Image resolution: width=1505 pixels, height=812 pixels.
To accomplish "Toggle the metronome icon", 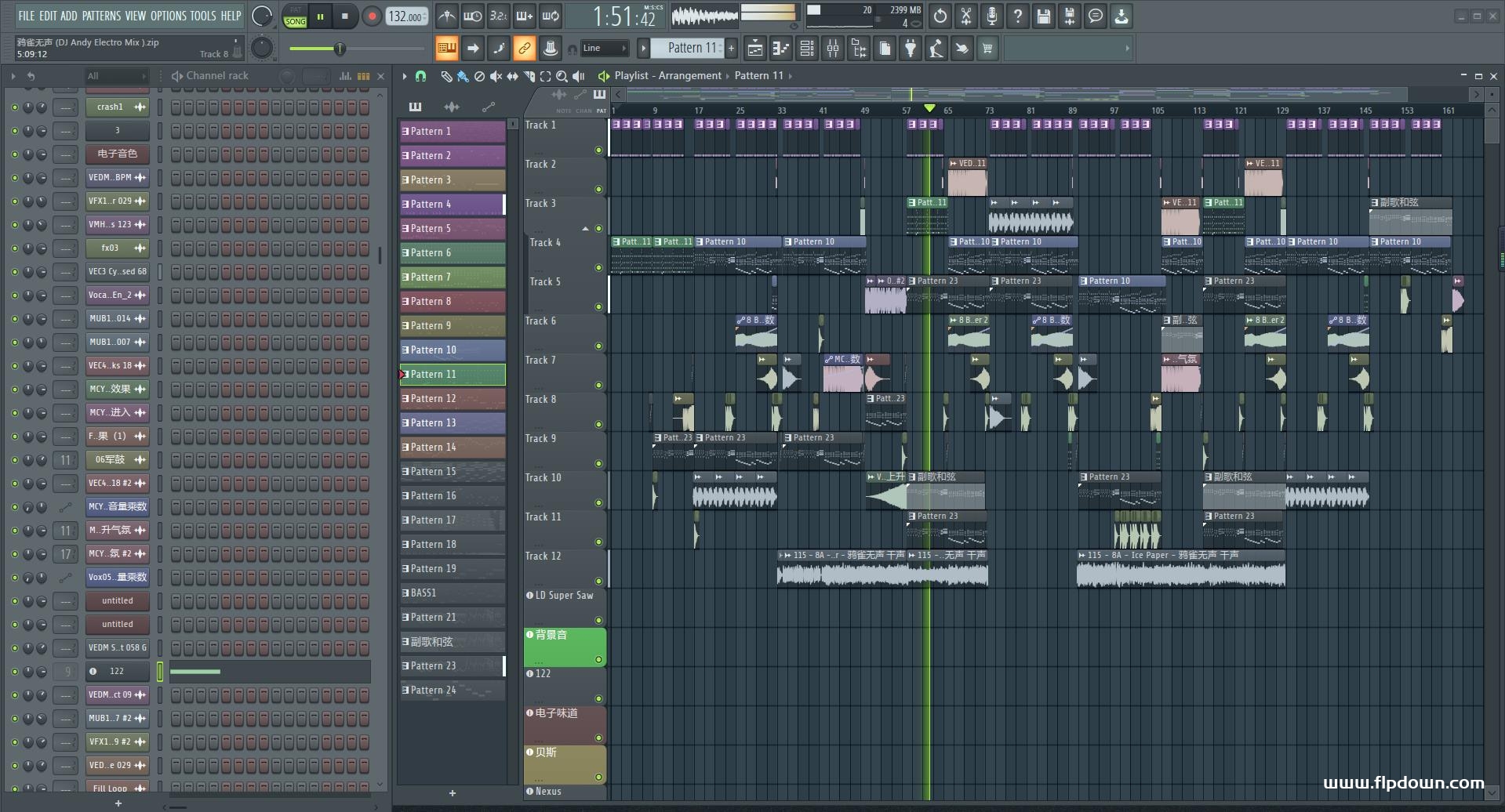I will coord(446,16).
